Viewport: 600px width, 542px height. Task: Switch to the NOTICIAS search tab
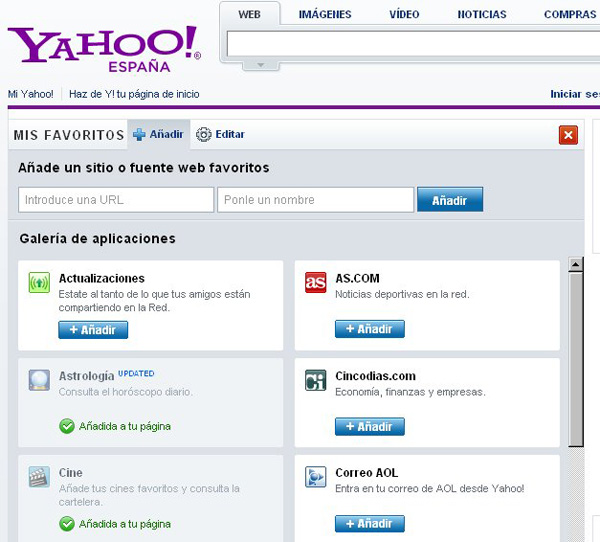(482, 15)
